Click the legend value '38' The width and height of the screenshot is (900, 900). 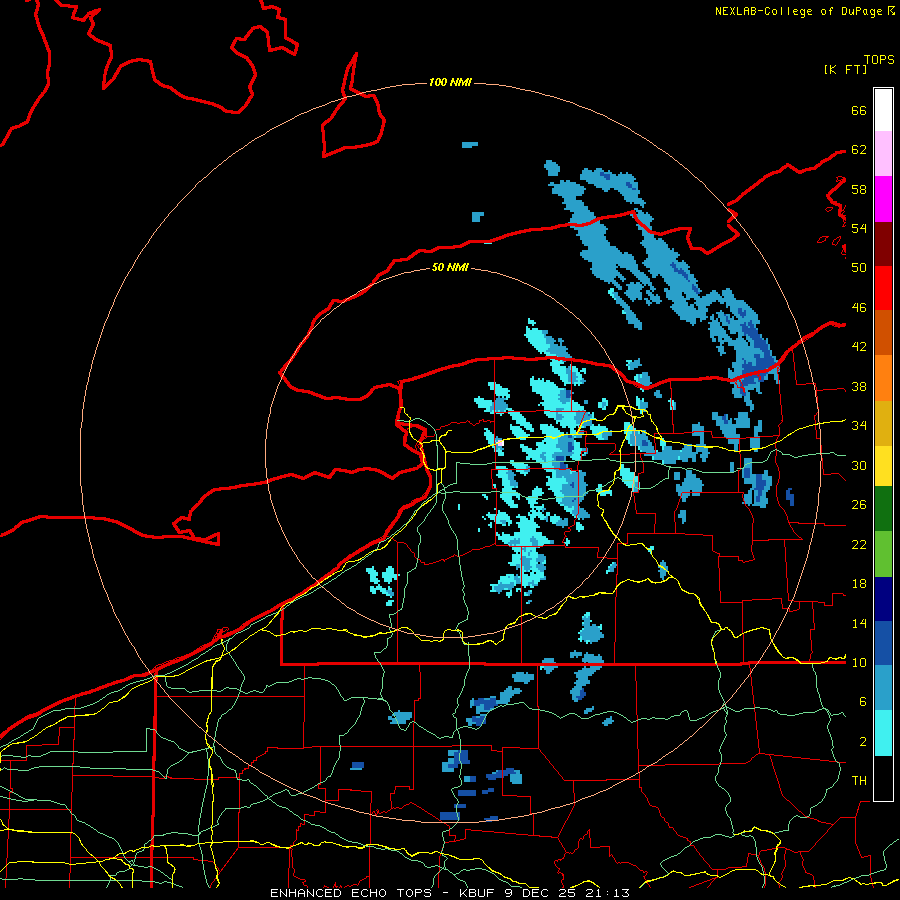pos(859,387)
